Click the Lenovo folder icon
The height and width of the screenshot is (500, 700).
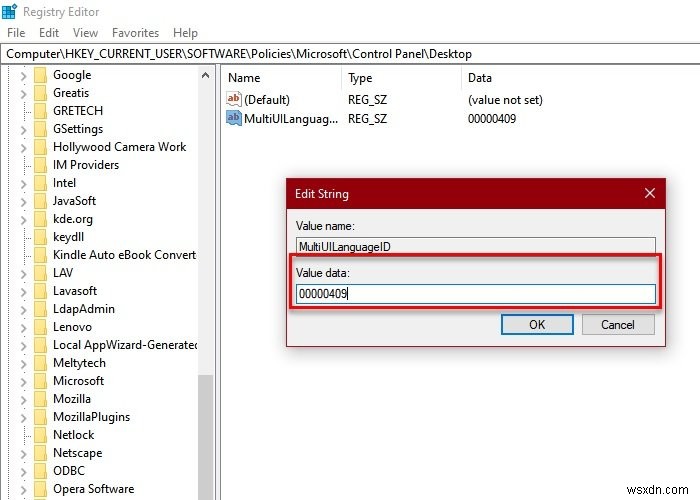pos(40,327)
